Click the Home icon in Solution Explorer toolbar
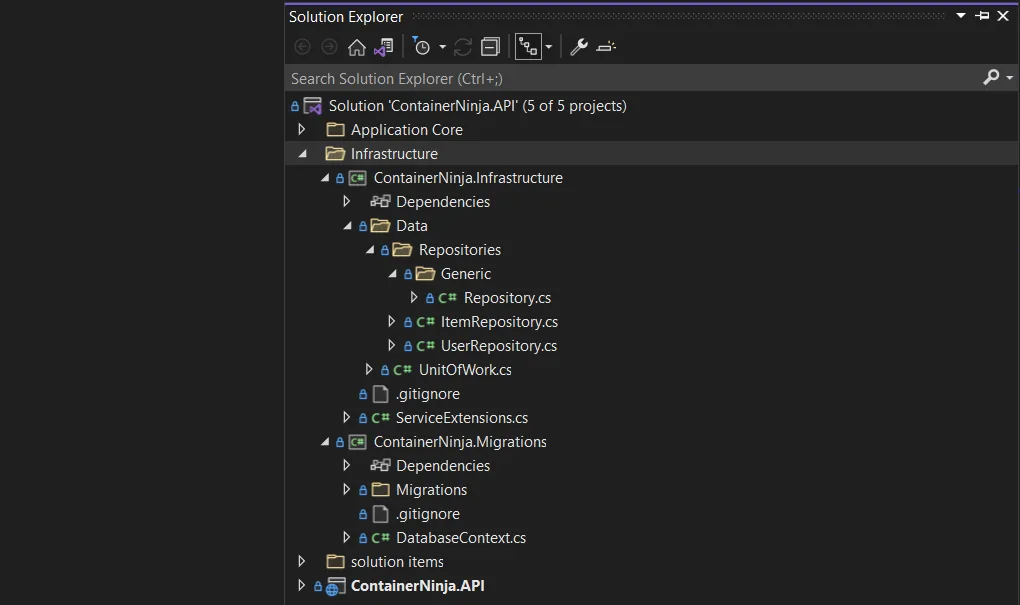The height and width of the screenshot is (605, 1020). [356, 47]
